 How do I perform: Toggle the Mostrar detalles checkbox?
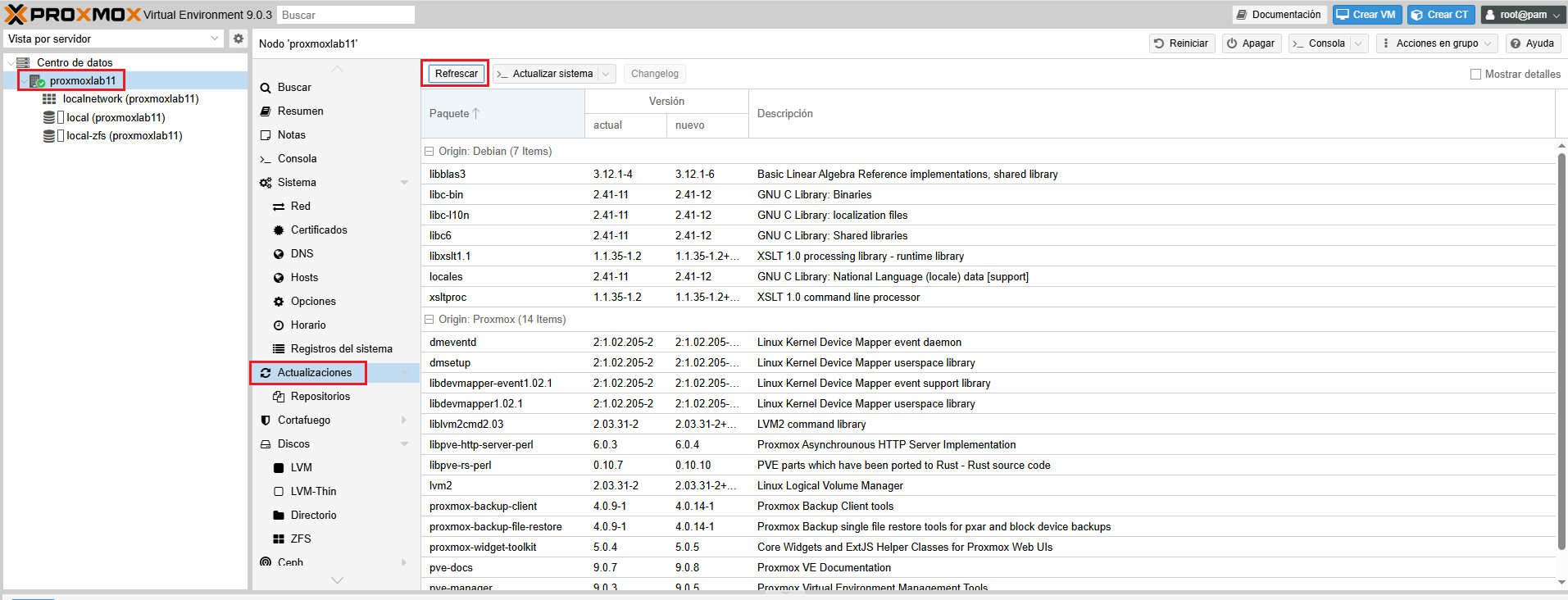coord(1476,74)
